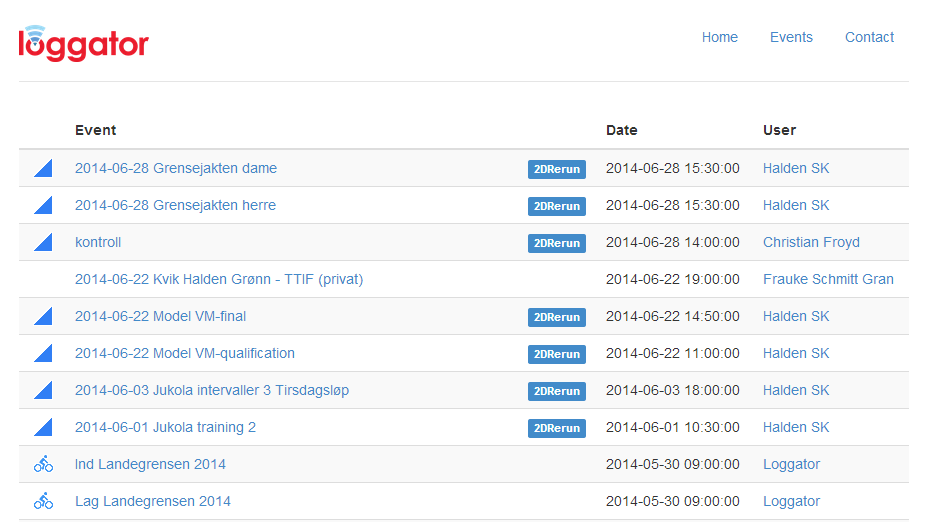Open Ind Landegrensen 2014 event

(x=150, y=464)
